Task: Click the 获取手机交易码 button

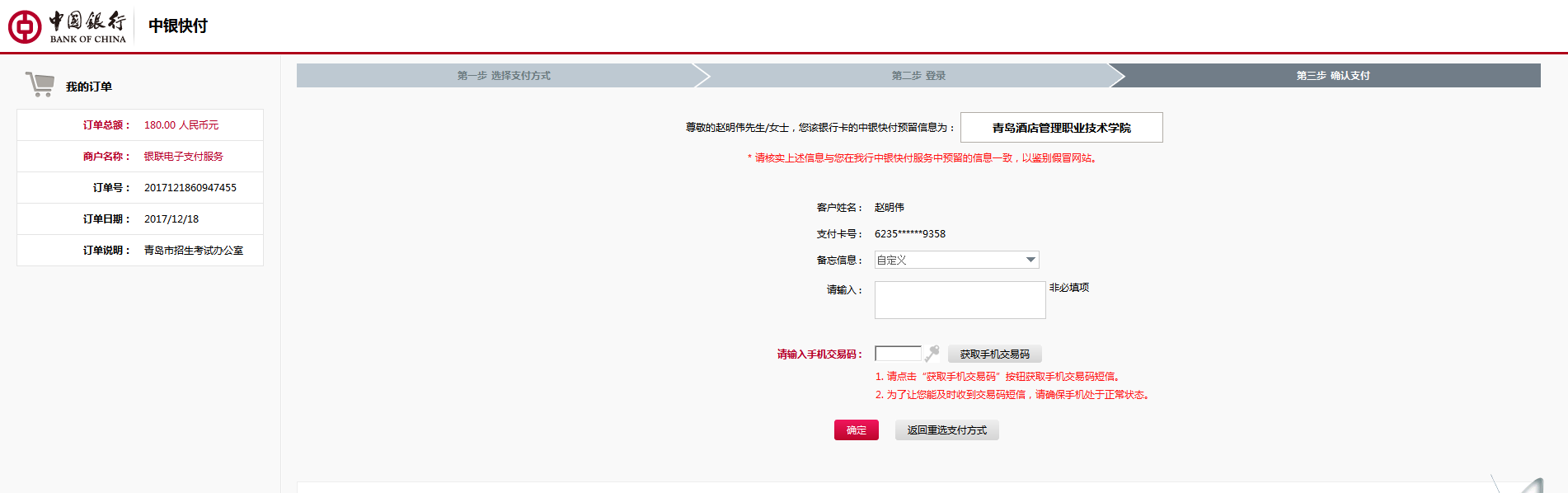Action: coord(994,354)
